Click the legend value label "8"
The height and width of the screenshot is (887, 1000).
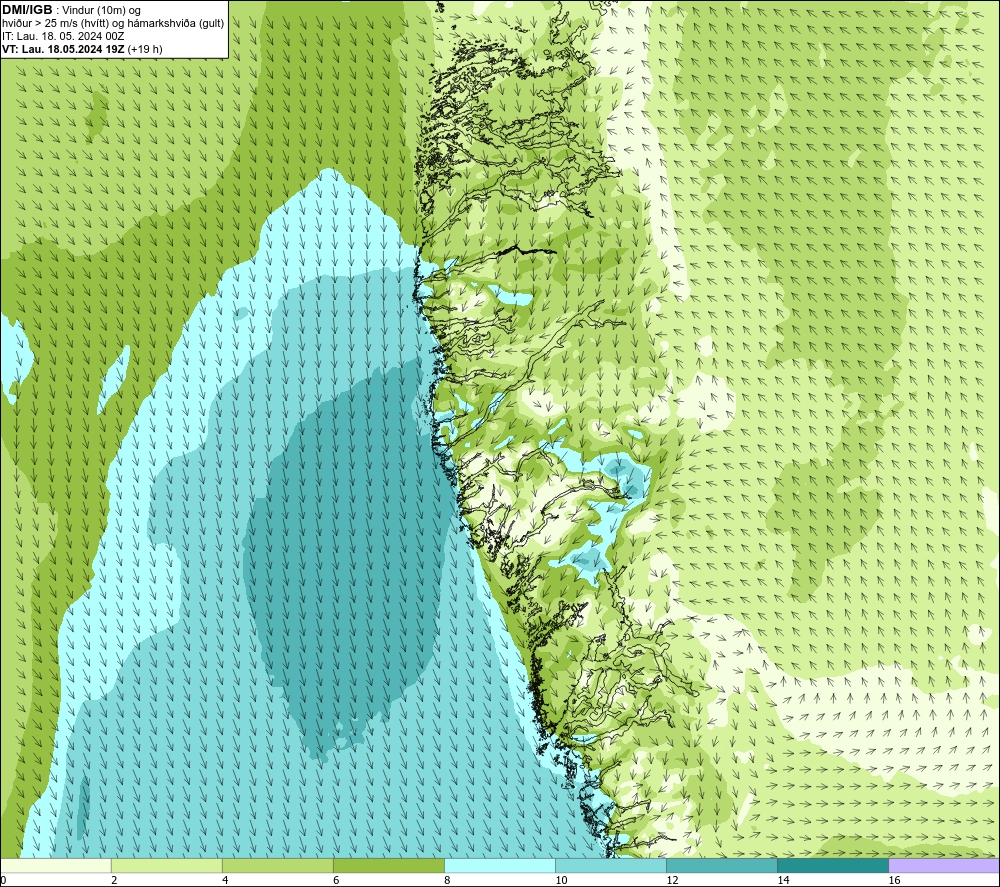point(447,880)
